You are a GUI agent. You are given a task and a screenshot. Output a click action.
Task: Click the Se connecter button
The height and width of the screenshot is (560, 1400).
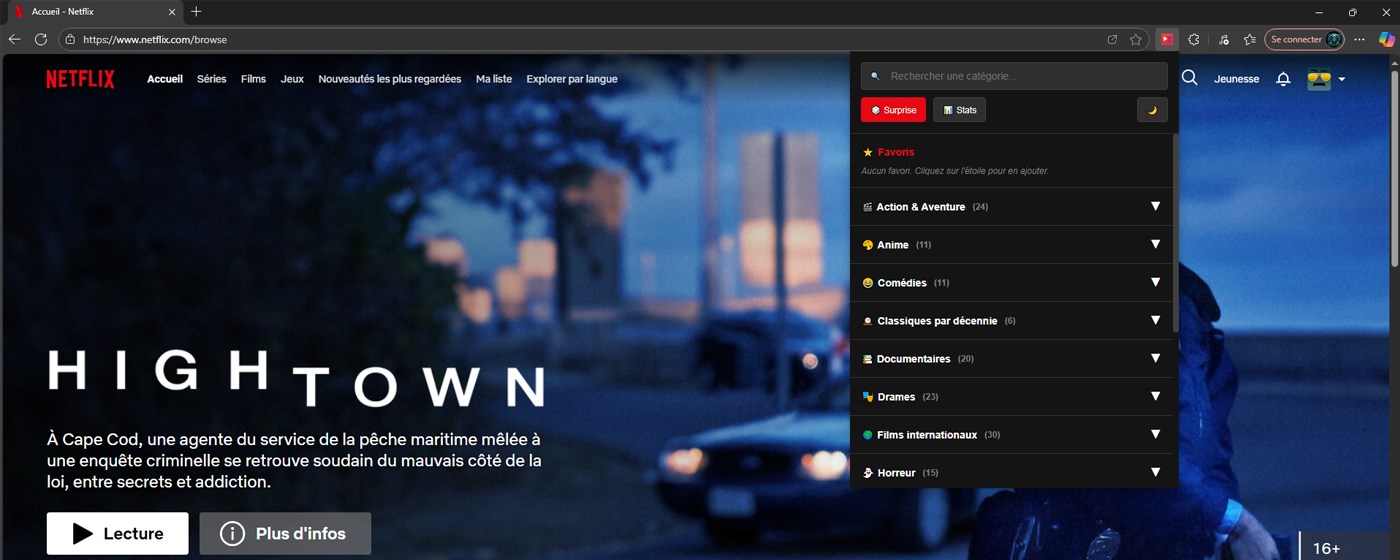click(x=1304, y=39)
